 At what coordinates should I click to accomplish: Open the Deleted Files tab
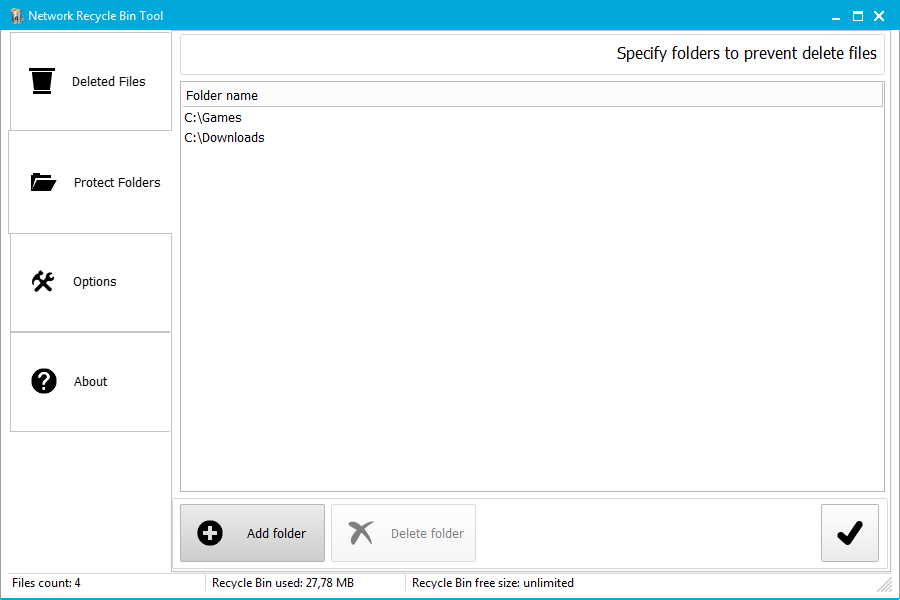(91, 81)
